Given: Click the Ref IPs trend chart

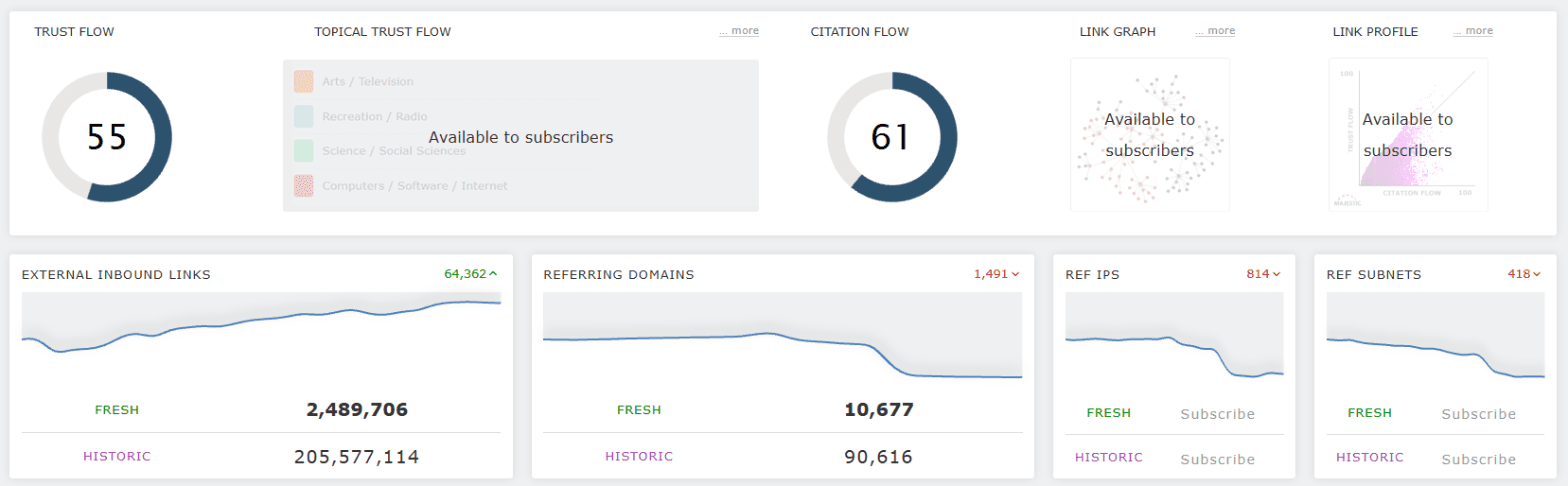Looking at the screenshot, I should 1174,337.
